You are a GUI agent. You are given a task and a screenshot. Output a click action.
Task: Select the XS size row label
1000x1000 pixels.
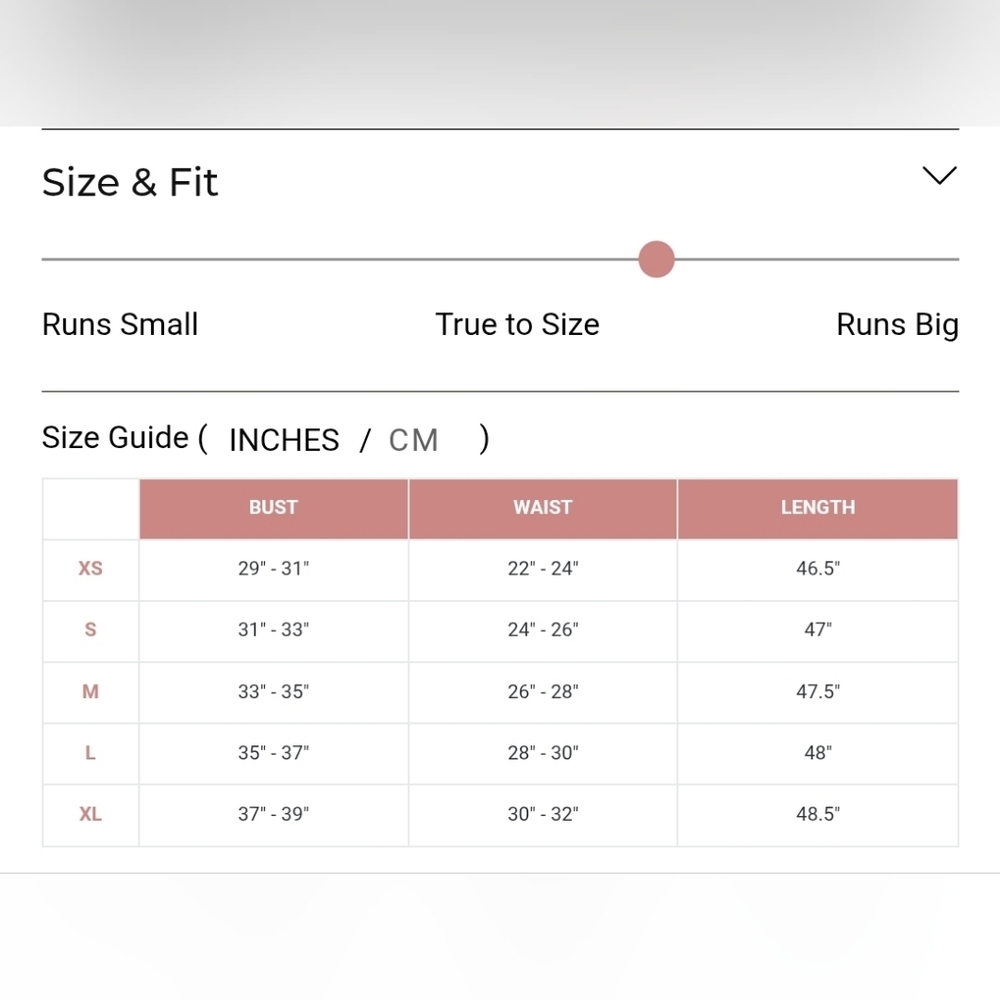(90, 569)
